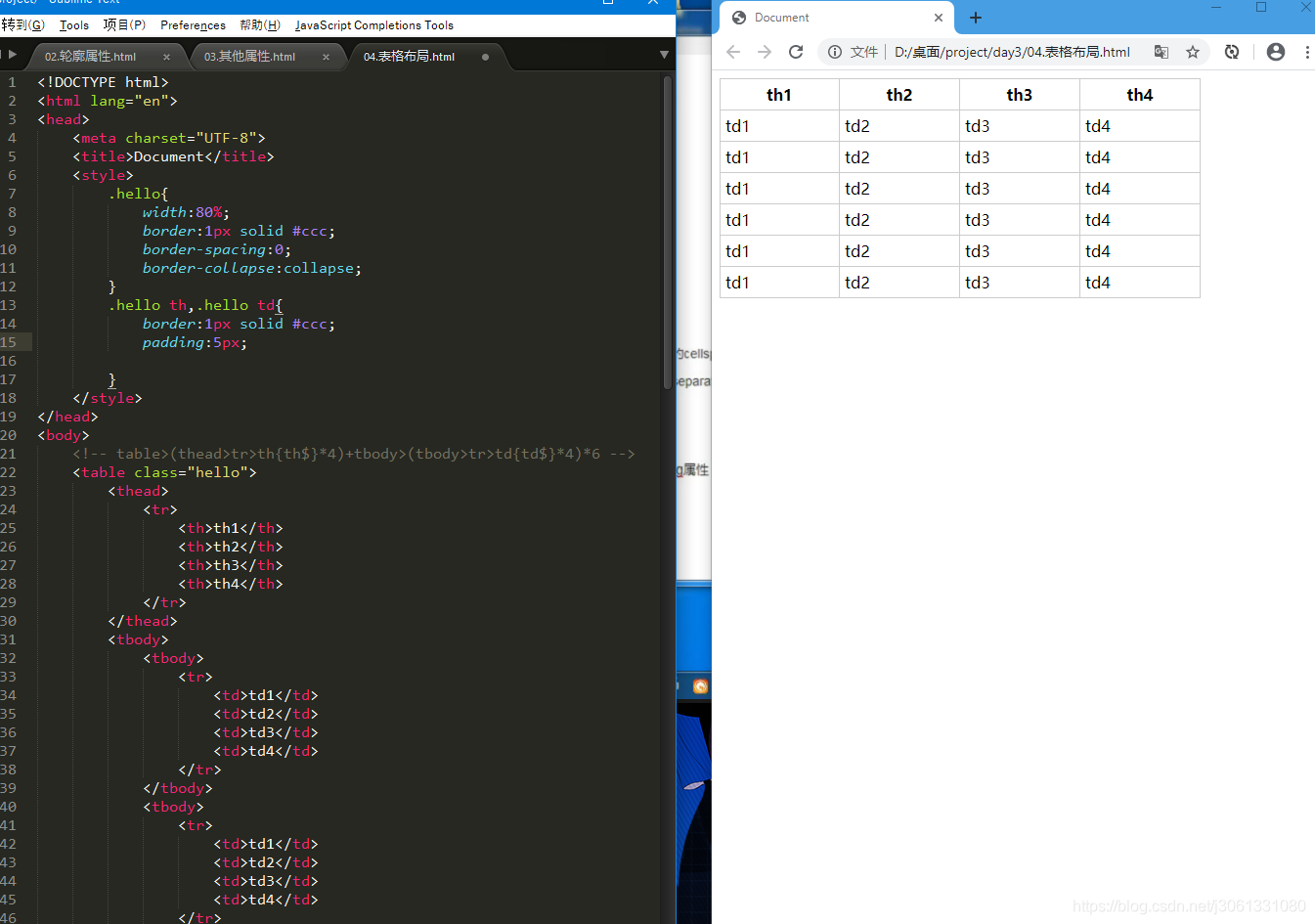Click td4 in the last table row
Viewport: 1315px width, 924px height.
click(1140, 283)
